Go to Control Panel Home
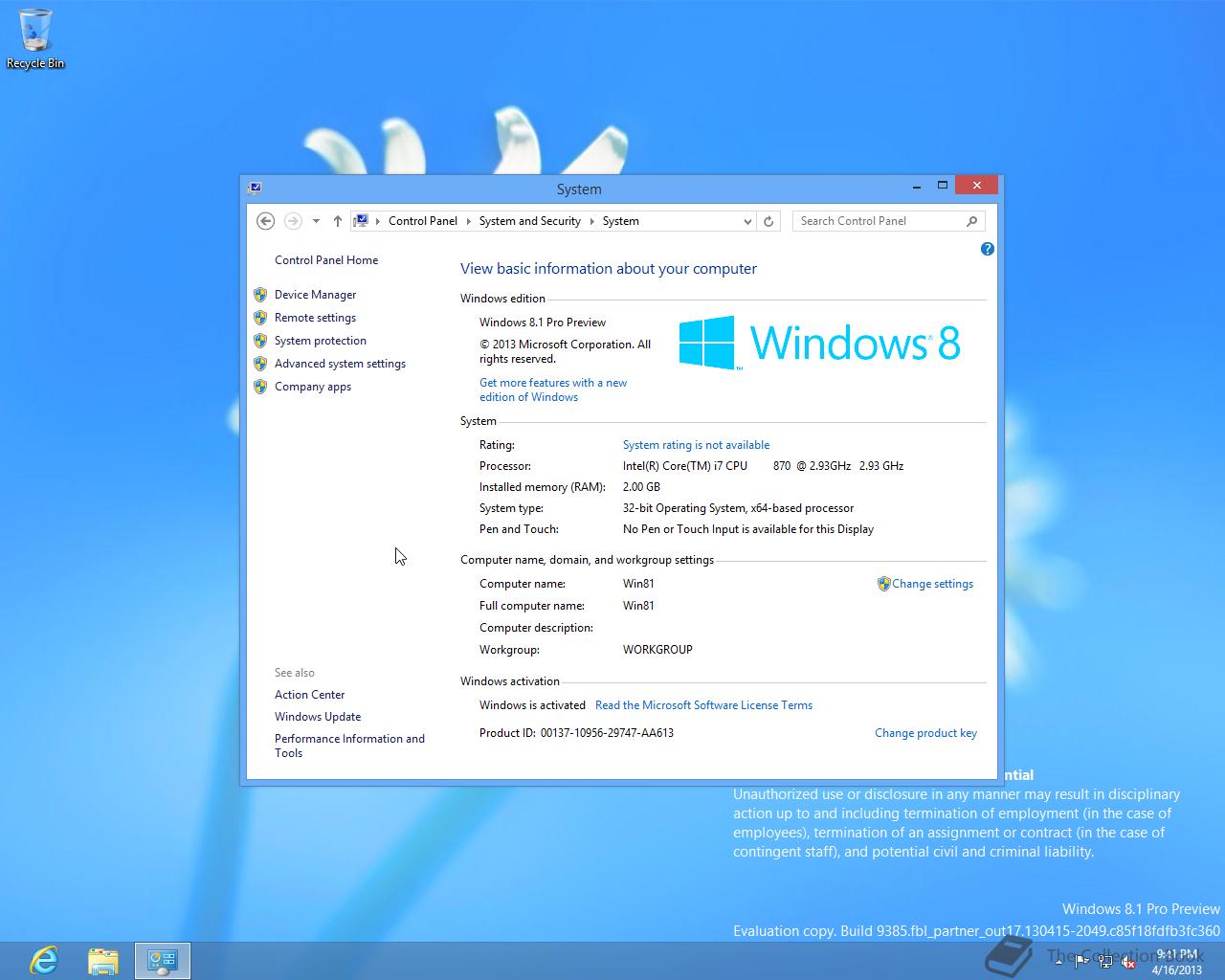 tap(326, 260)
